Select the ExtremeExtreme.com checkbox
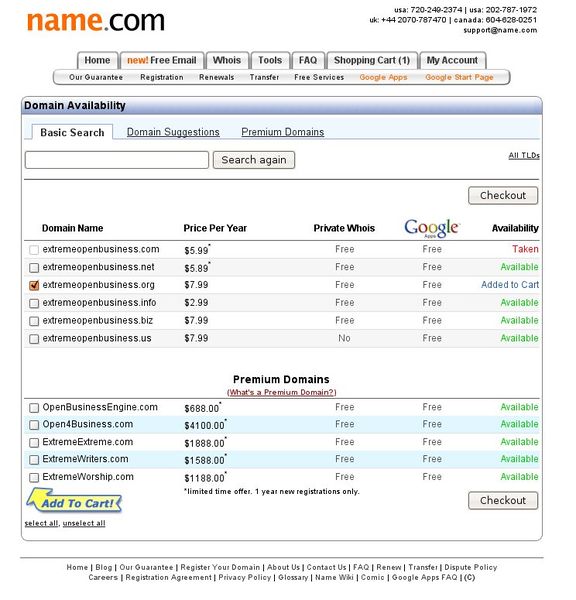Screen dimensions: 576x600 click(x=34, y=443)
